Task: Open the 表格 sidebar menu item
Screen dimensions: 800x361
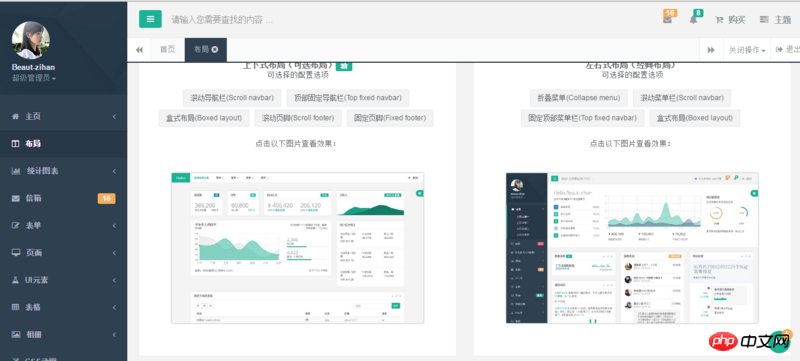Action: tap(63, 307)
